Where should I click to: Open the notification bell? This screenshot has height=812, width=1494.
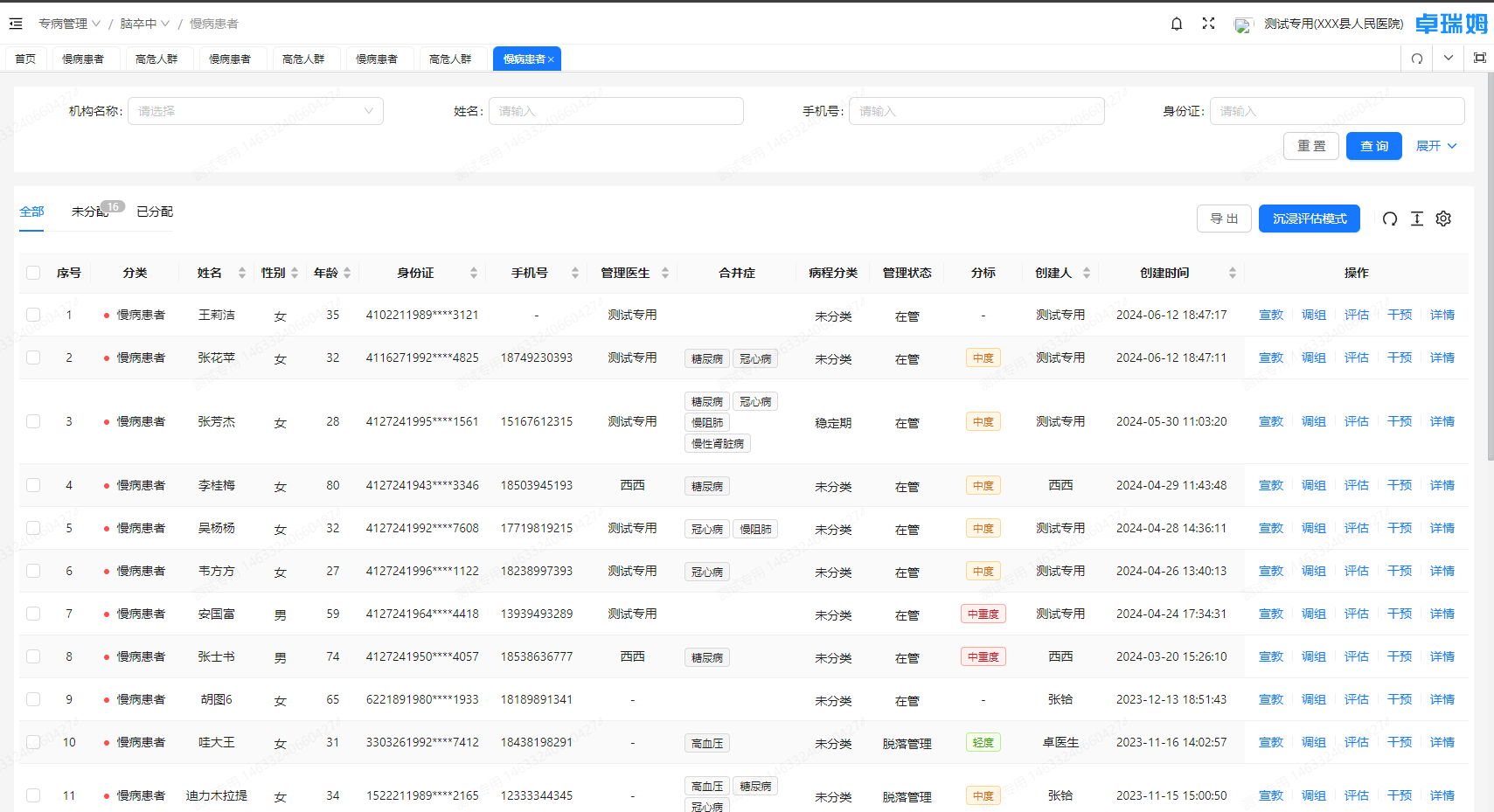click(1177, 24)
